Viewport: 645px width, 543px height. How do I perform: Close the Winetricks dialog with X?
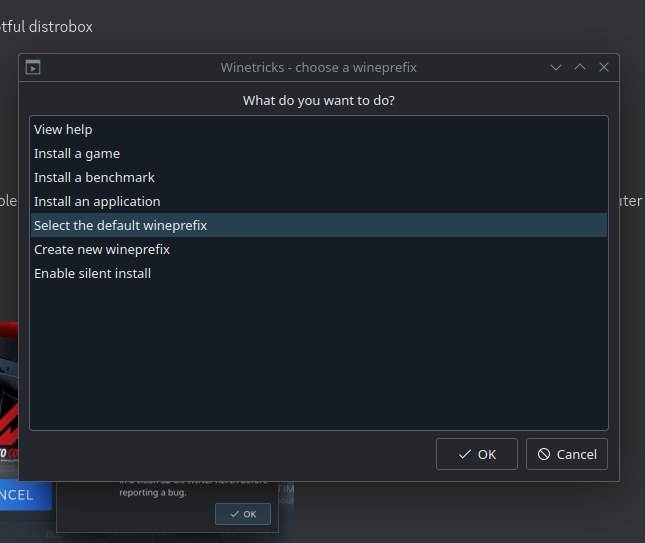click(x=604, y=67)
